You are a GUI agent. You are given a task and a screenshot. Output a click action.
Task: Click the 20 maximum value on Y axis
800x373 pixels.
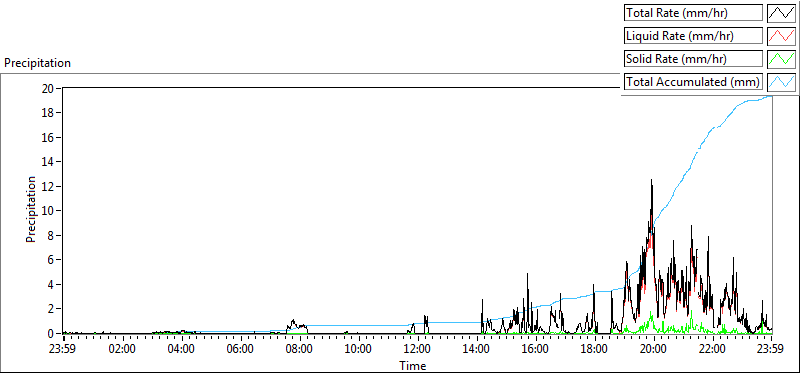(x=48, y=88)
